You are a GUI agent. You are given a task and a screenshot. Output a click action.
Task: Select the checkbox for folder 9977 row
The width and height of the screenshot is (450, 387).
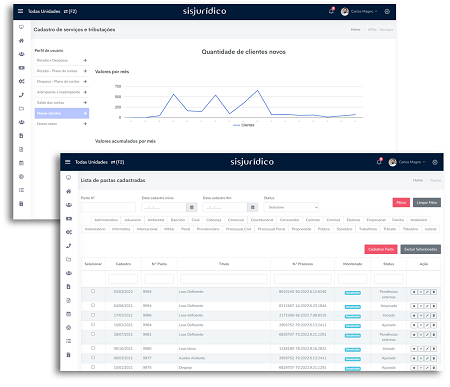(x=93, y=357)
